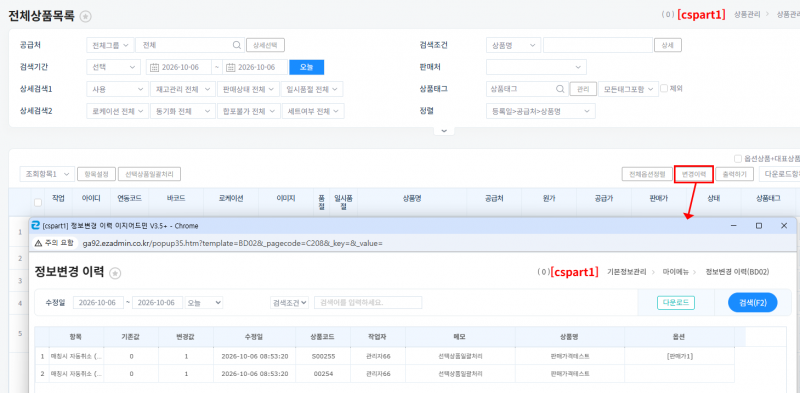Open the 일시품절 전체 dropdown
The image size is (800, 393).
point(312,89)
